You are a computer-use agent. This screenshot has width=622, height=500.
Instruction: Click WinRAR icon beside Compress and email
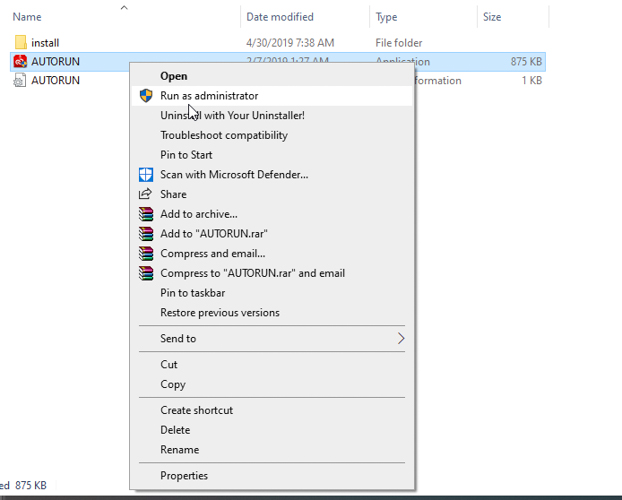(x=146, y=253)
